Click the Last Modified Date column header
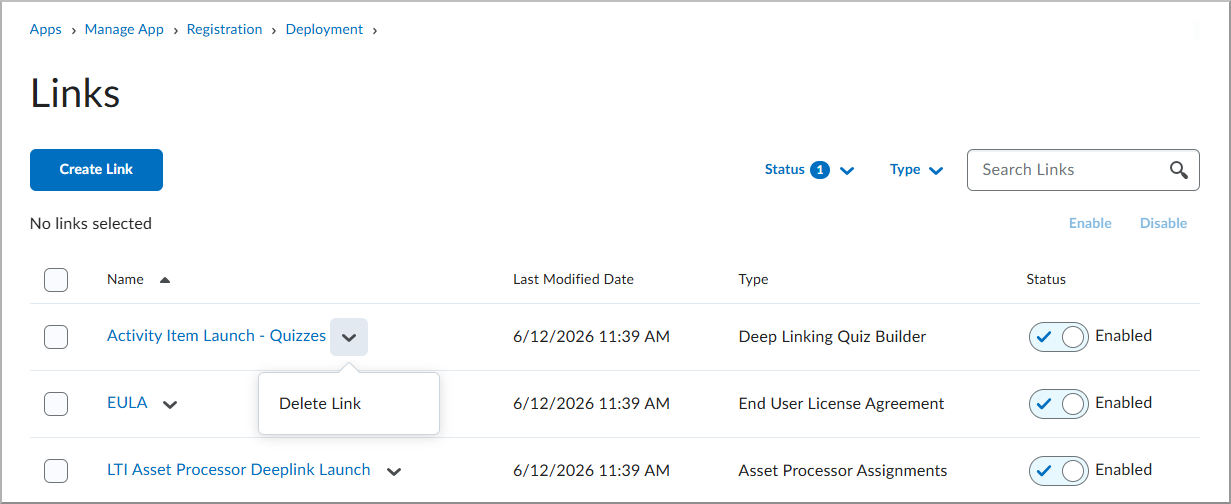This screenshot has width=1231, height=504. (573, 279)
